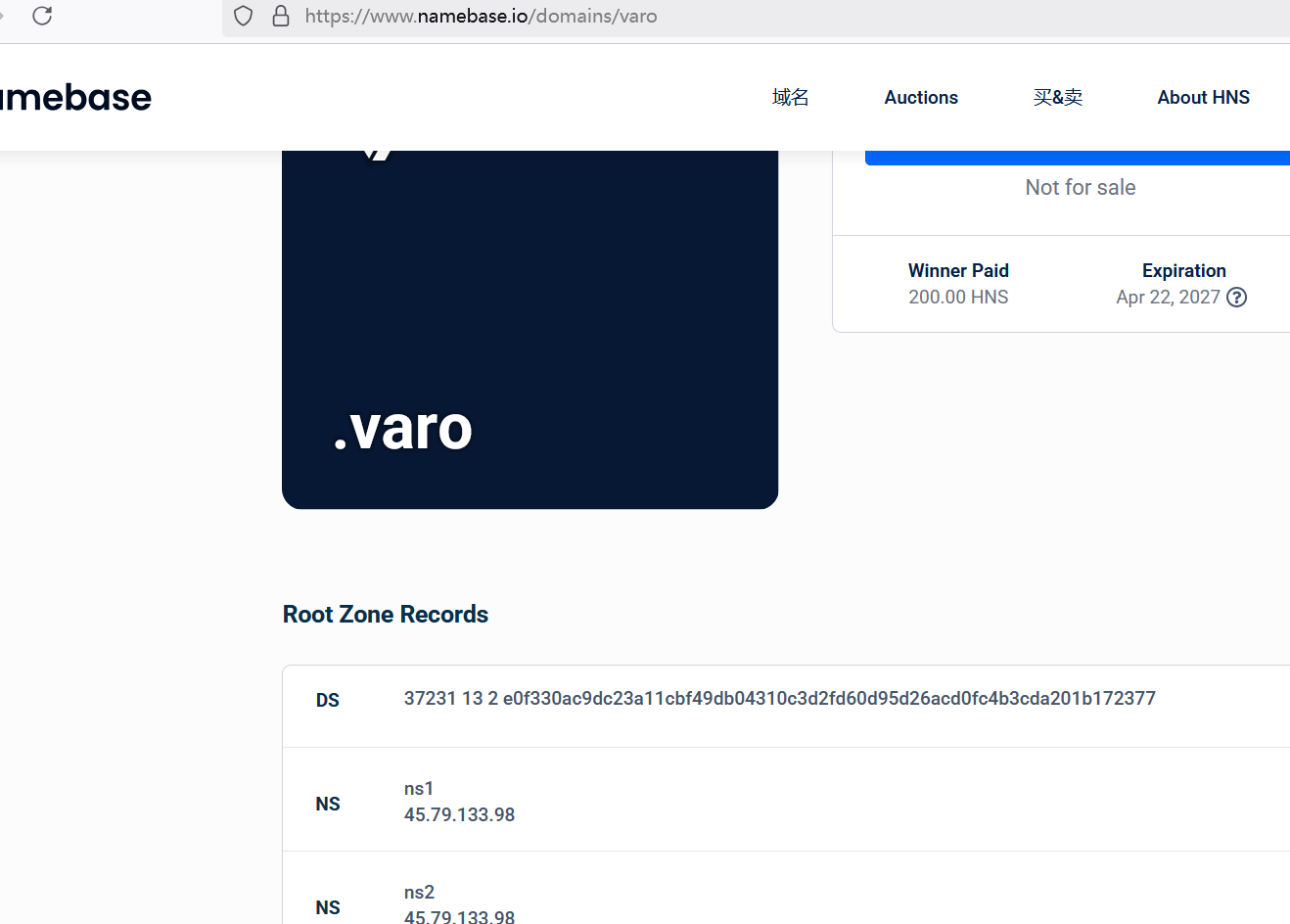Click the expiration help question-mark icon
Screen dimensions: 1290x924
(1237, 298)
